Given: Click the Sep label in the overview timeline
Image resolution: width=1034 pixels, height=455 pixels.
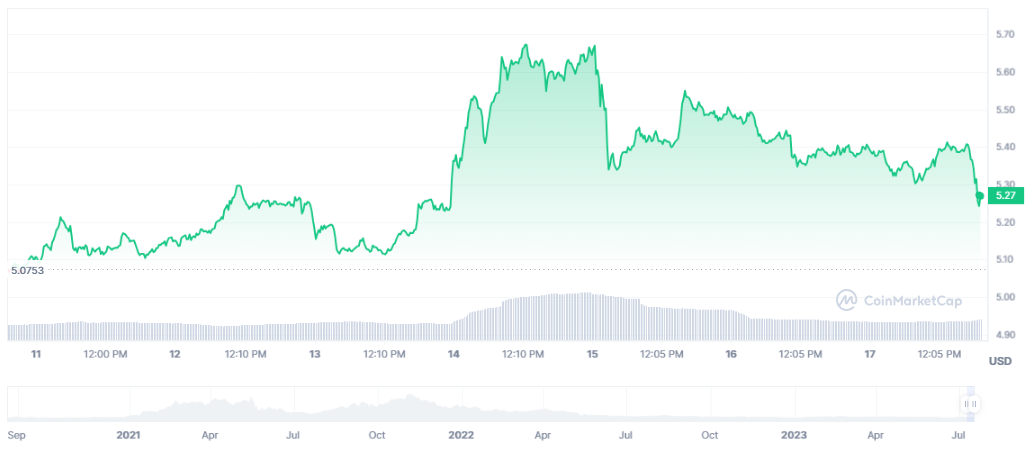Looking at the screenshot, I should [x=17, y=435].
